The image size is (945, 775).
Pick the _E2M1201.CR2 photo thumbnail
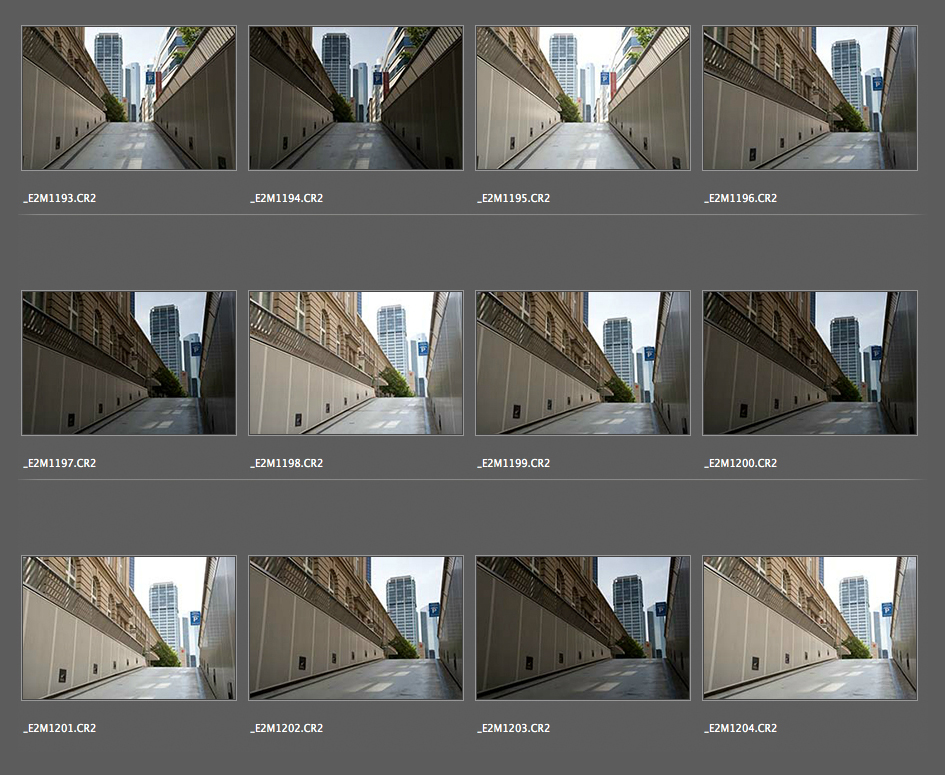click(x=129, y=628)
